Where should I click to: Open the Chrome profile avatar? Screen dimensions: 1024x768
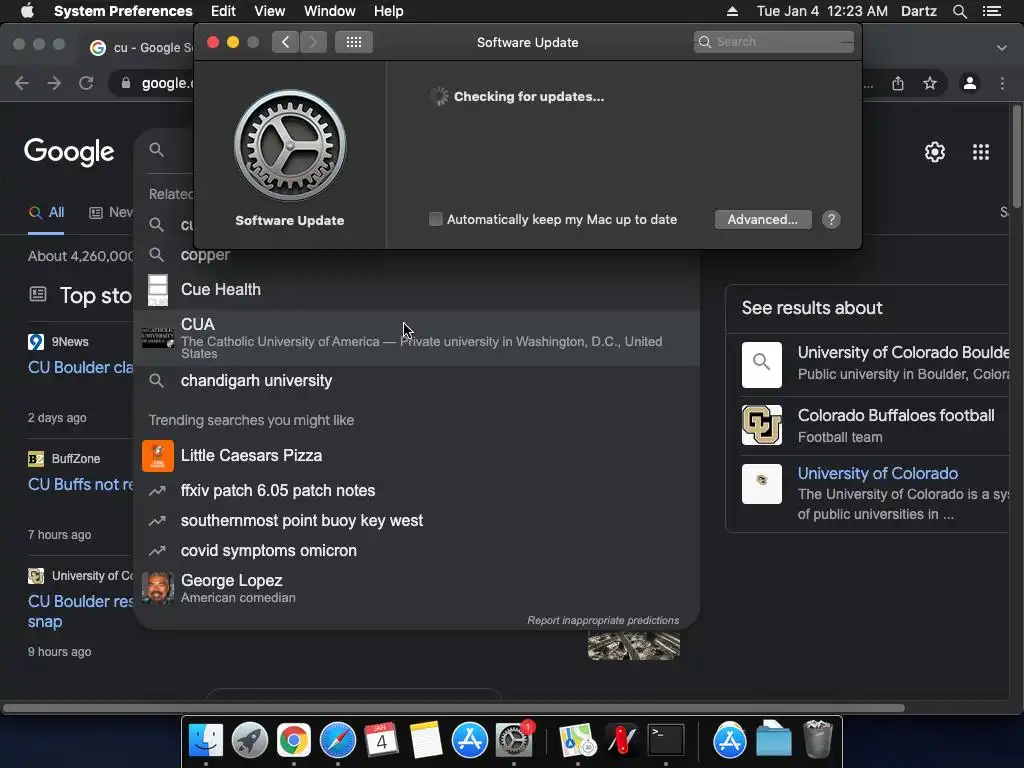click(x=970, y=83)
